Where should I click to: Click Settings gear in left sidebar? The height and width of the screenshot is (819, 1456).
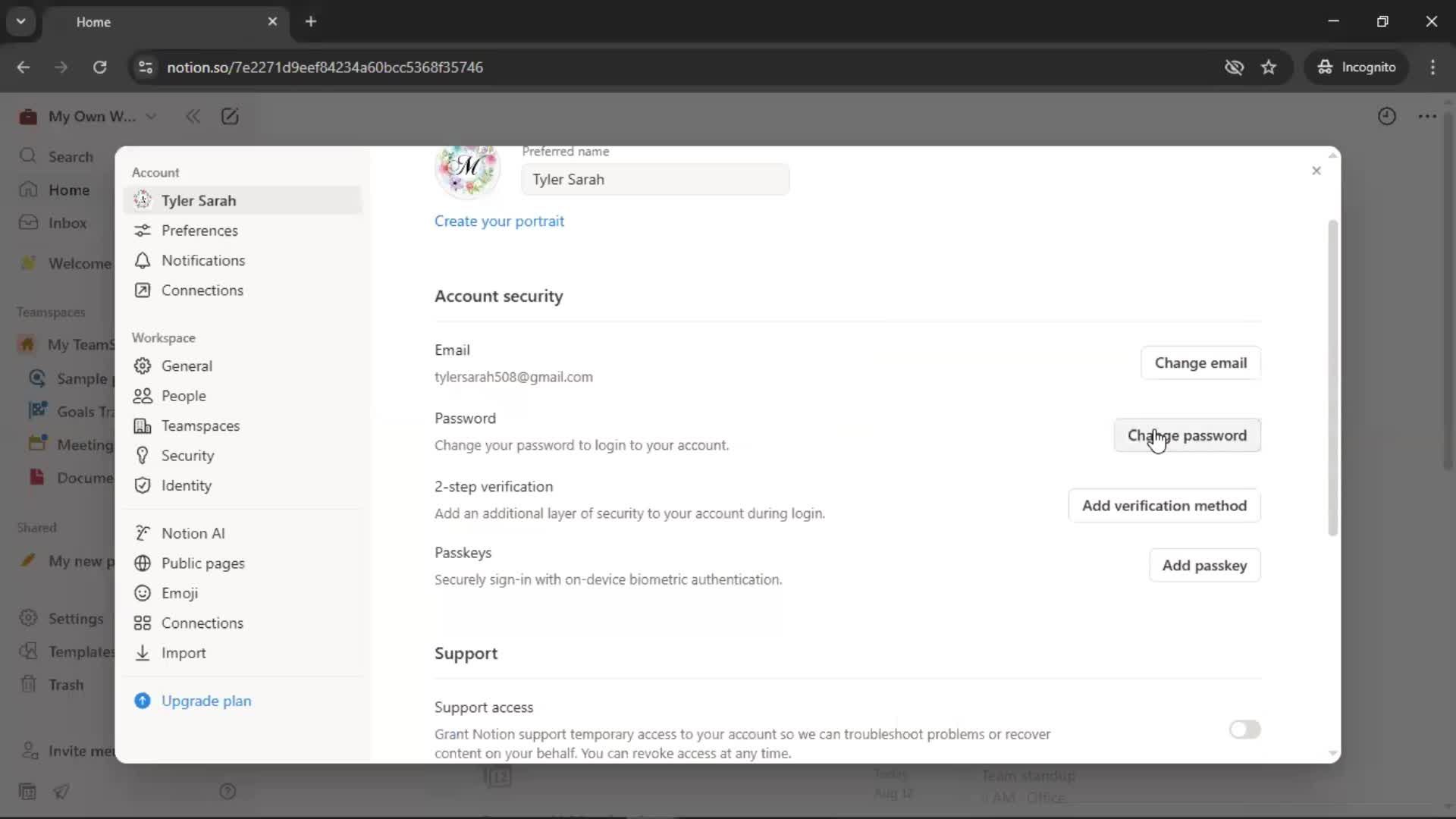28,619
